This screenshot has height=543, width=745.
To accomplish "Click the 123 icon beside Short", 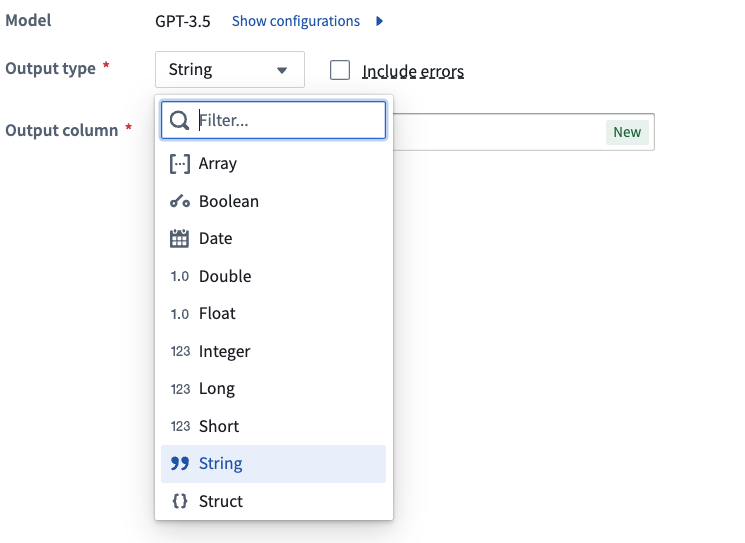I will tap(180, 426).
